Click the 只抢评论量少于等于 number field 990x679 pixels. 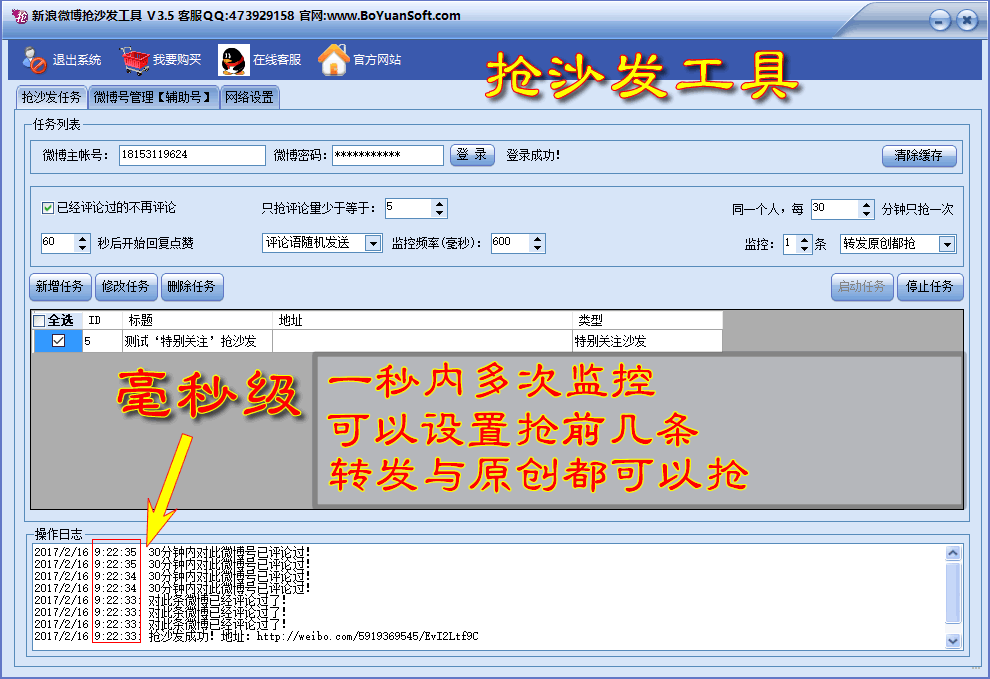(409, 208)
